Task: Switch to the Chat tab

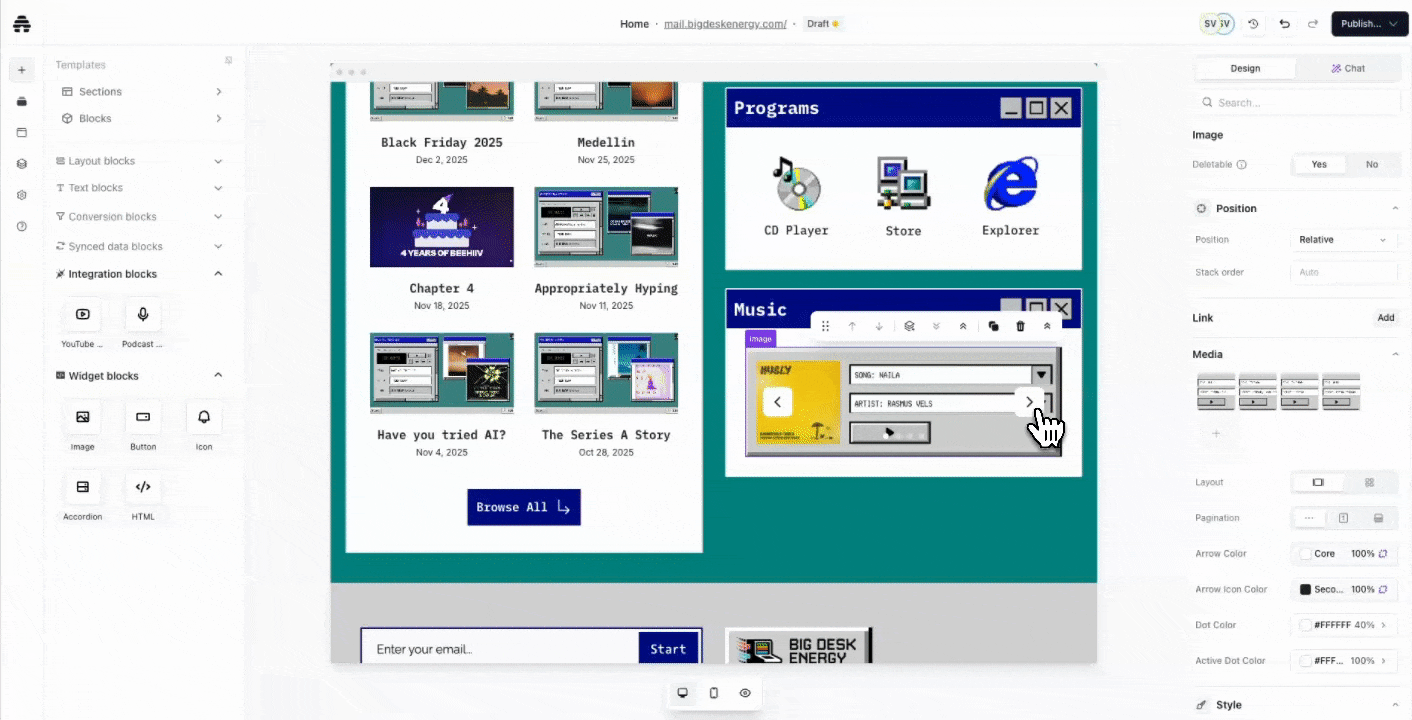Action: coord(1348,68)
